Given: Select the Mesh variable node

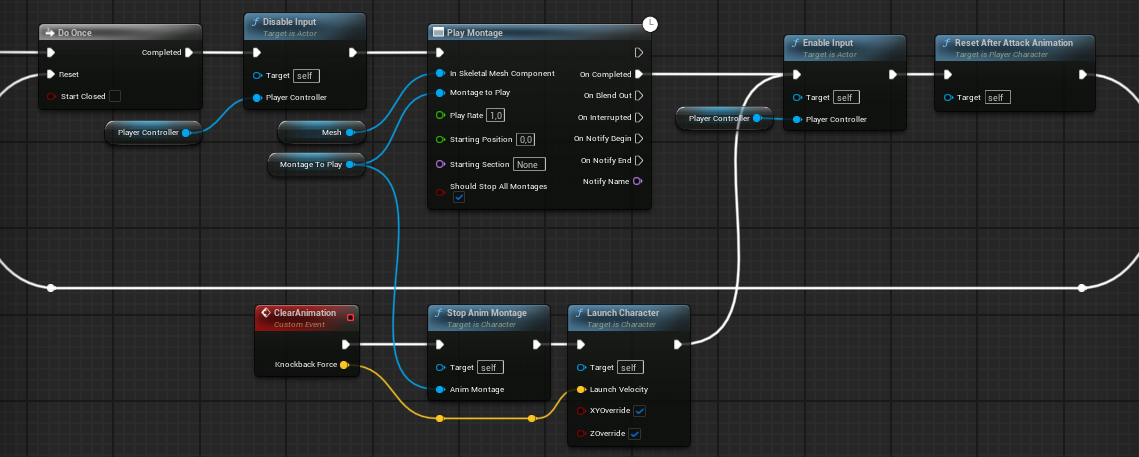Looking at the screenshot, I should (324, 132).
